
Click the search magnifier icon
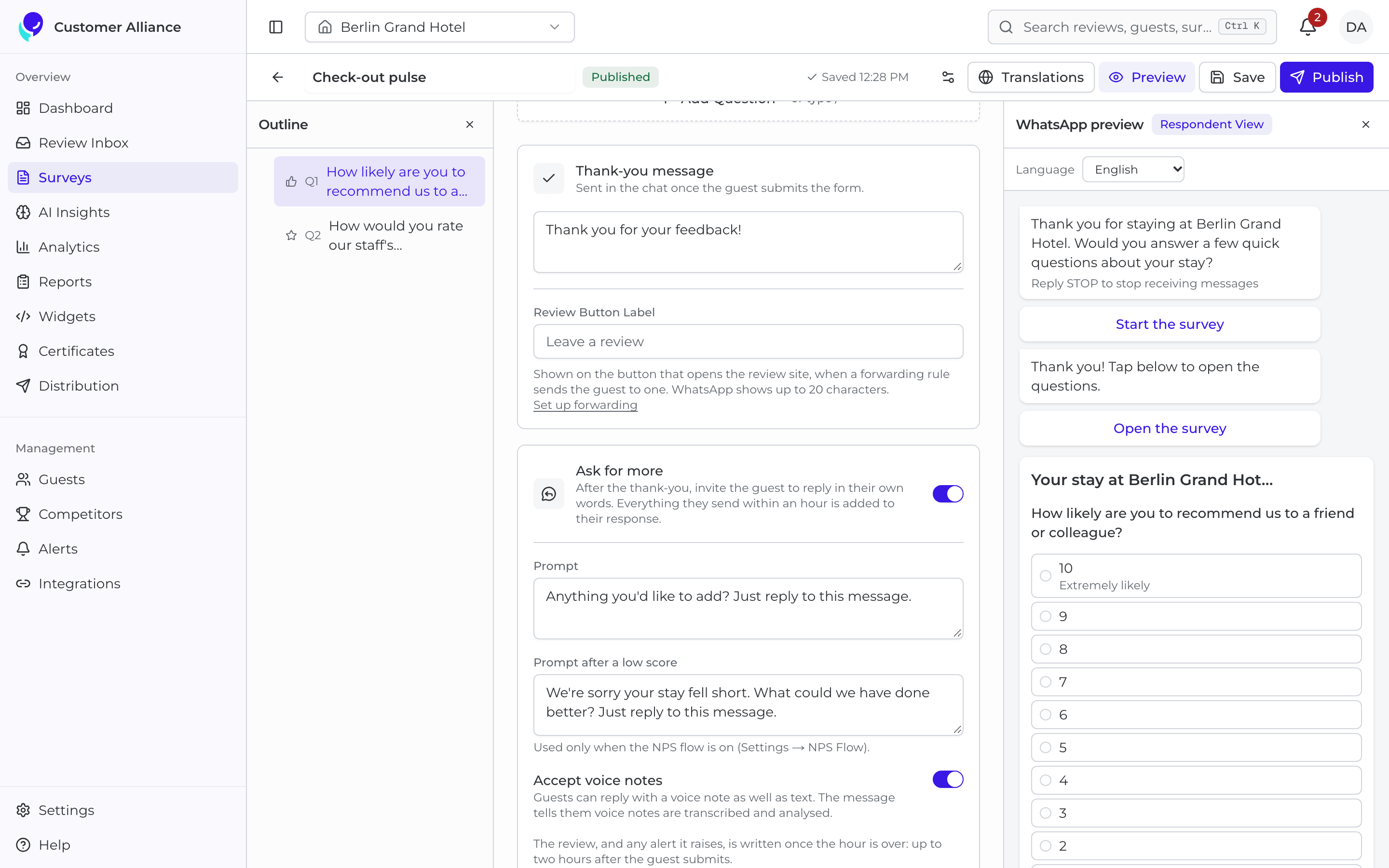tap(1006, 27)
